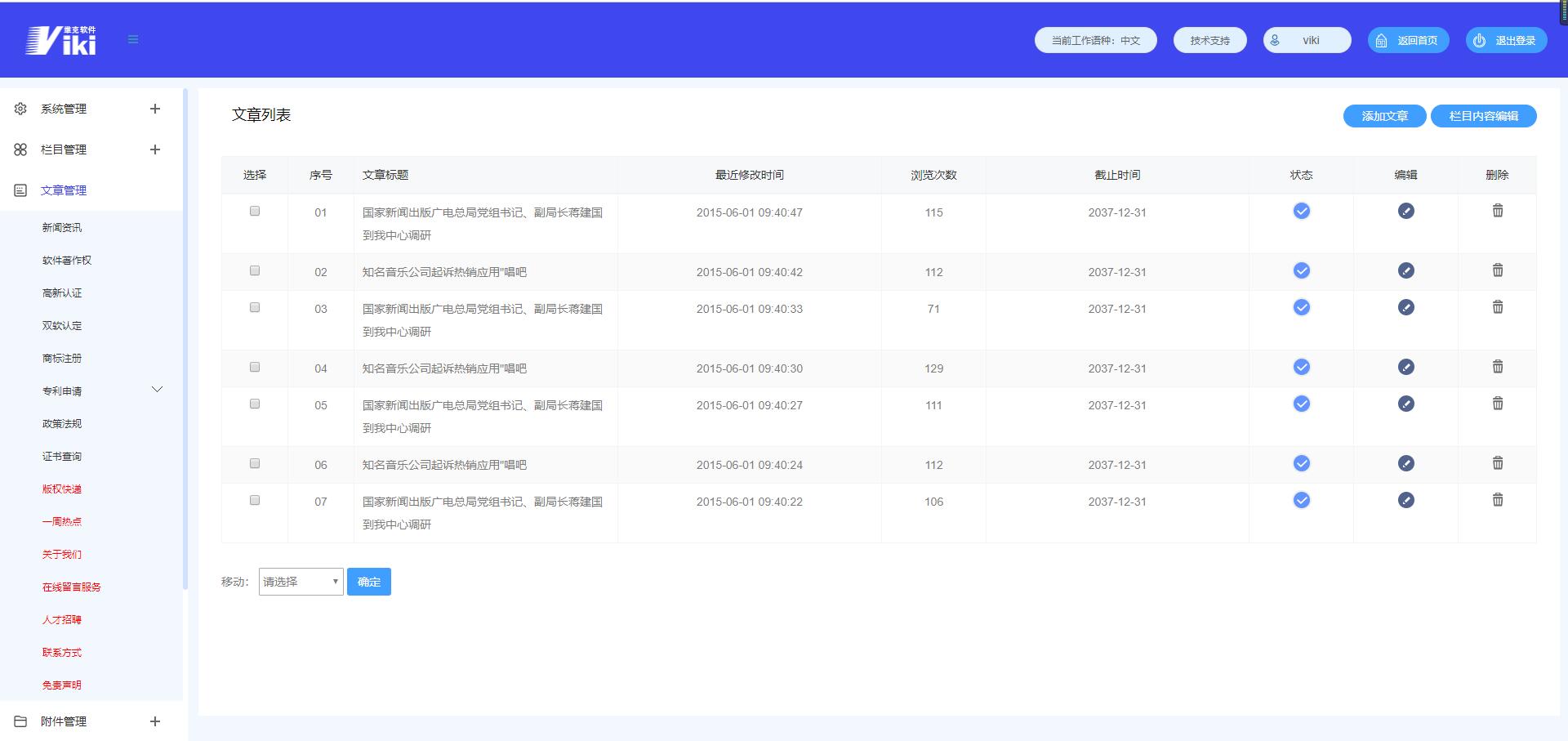
Task: Select the checkbox for article 01
Action: [x=255, y=212]
